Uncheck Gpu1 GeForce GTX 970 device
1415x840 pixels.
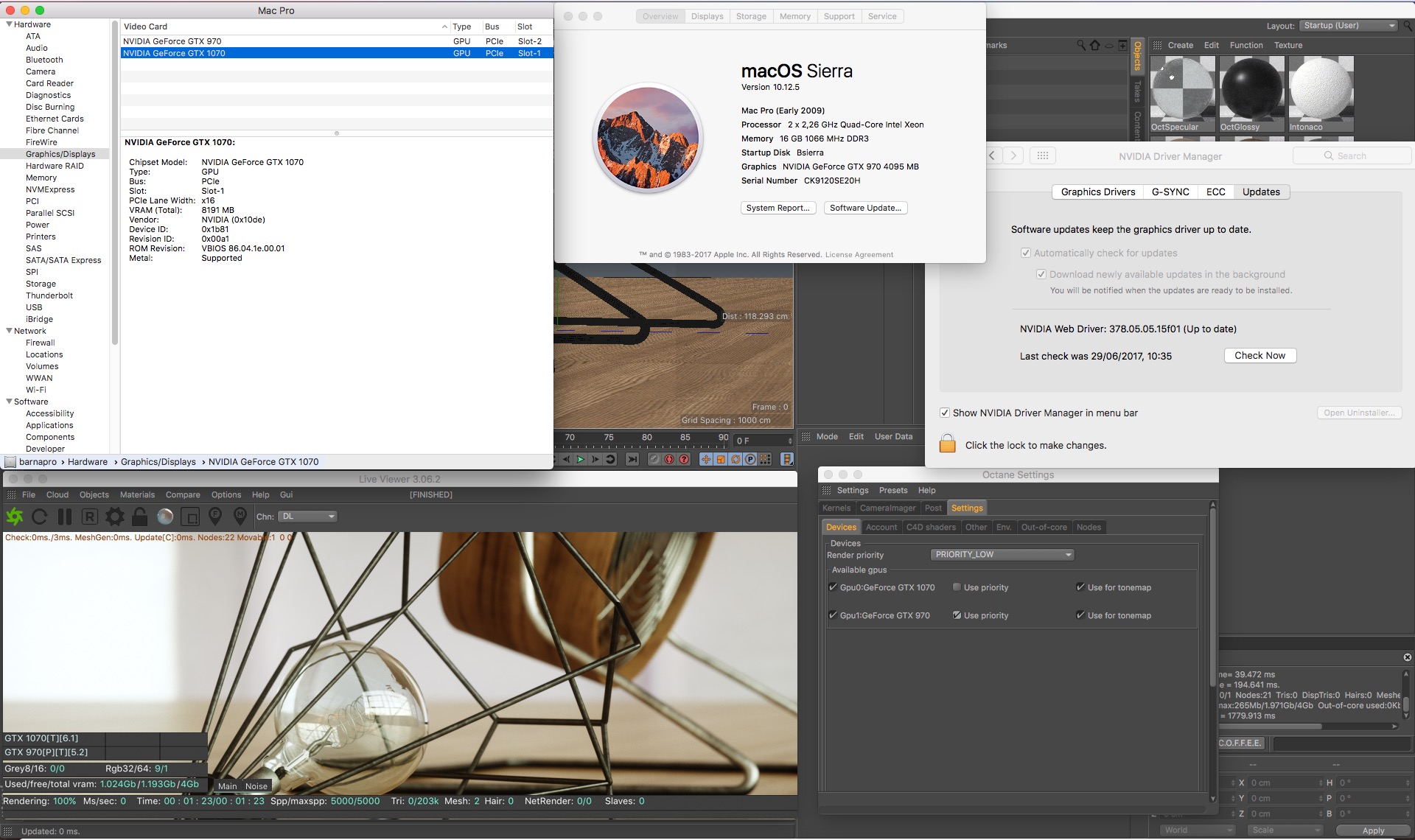point(833,615)
